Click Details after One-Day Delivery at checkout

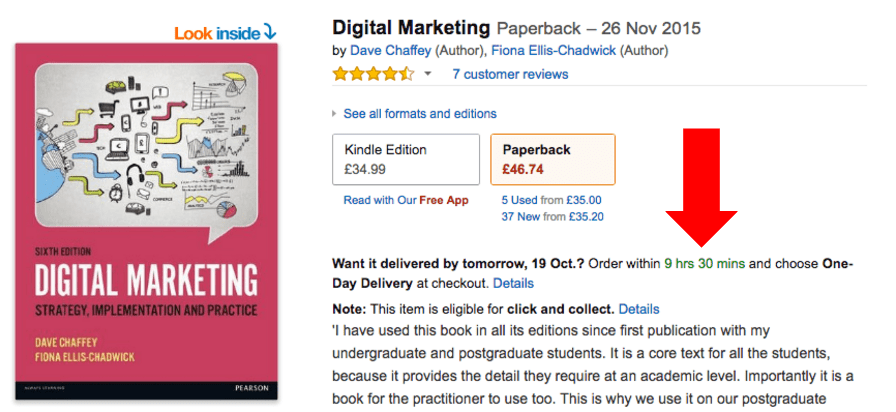[513, 284]
